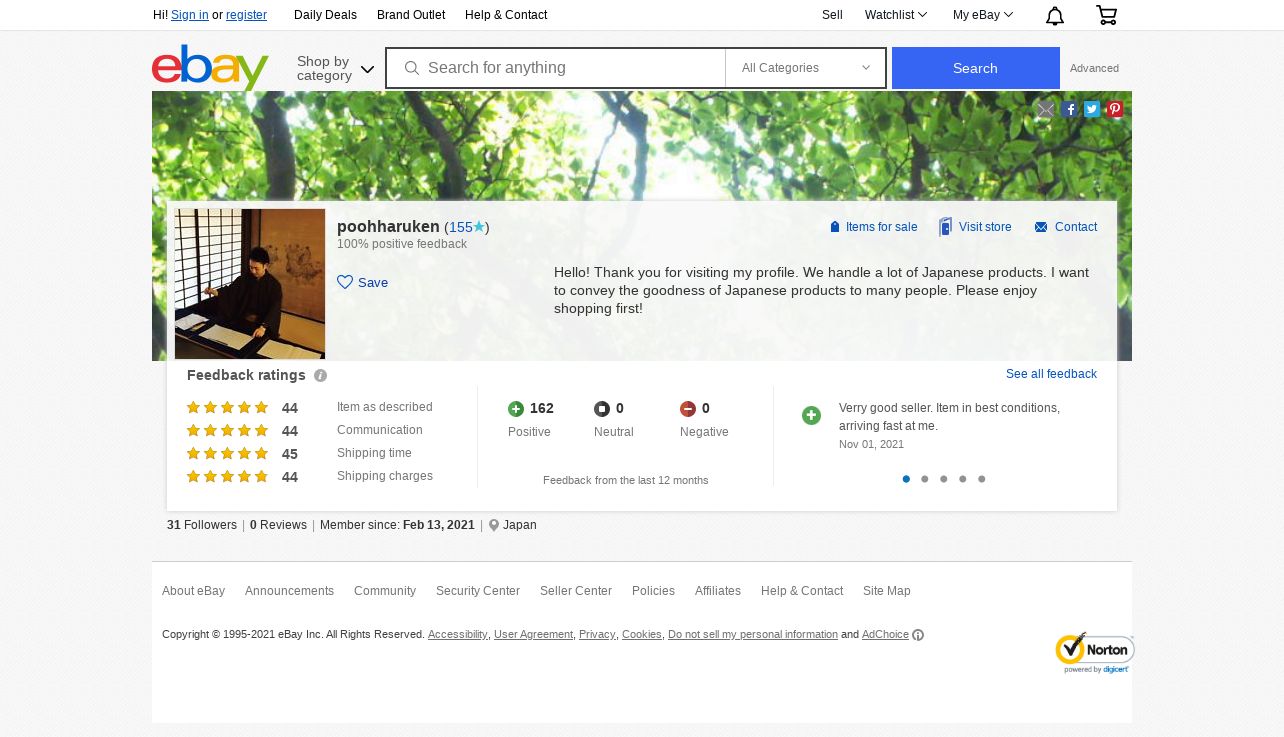Click Visit store link

pyautogui.click(x=975, y=227)
